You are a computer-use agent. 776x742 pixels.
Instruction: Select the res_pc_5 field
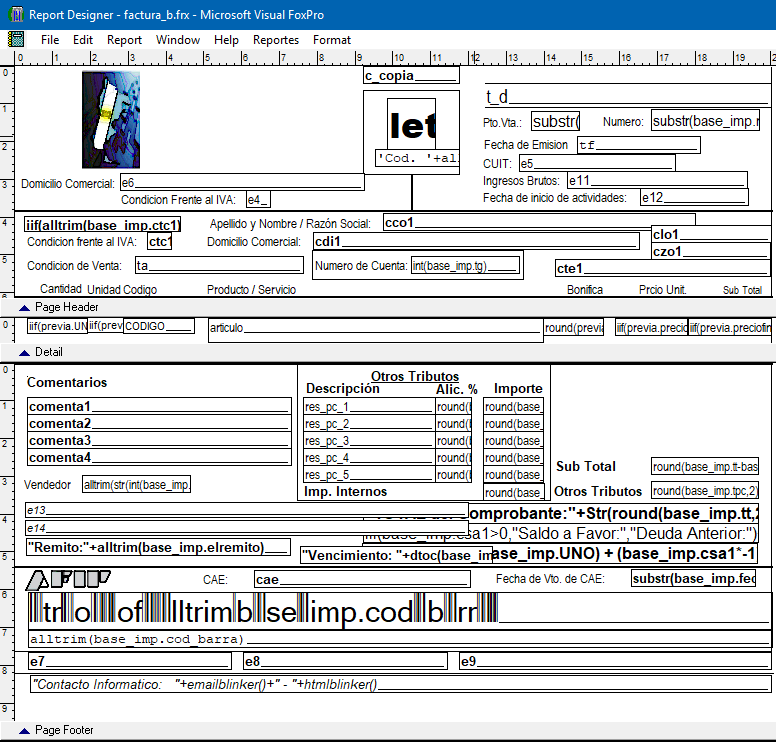tap(369, 474)
